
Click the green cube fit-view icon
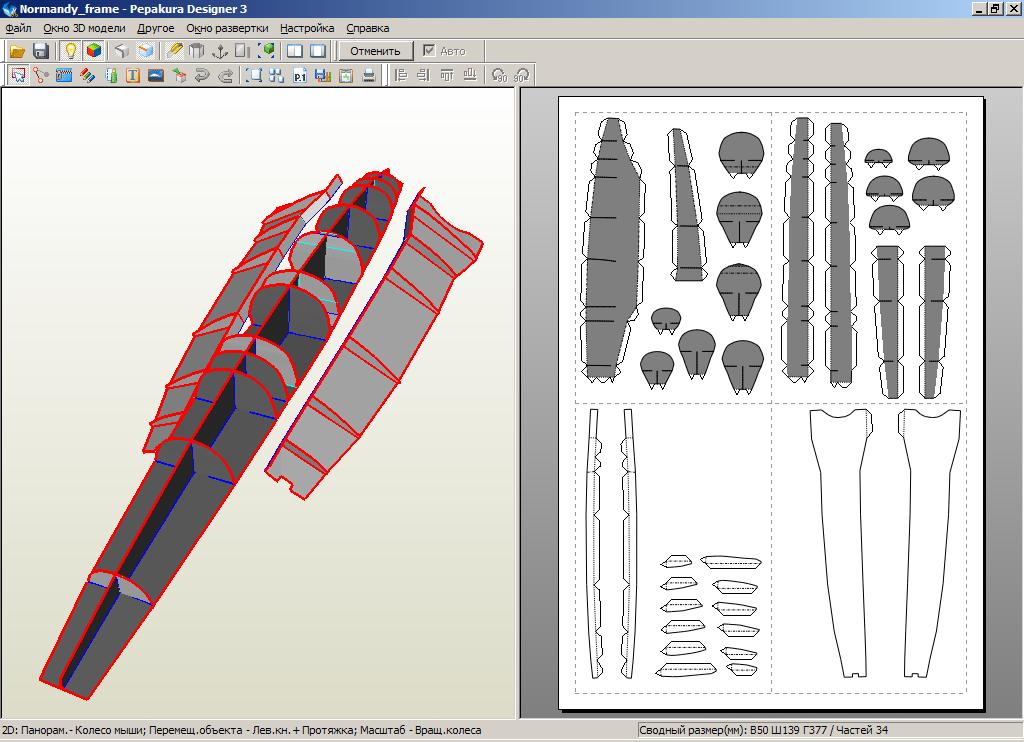(266, 51)
